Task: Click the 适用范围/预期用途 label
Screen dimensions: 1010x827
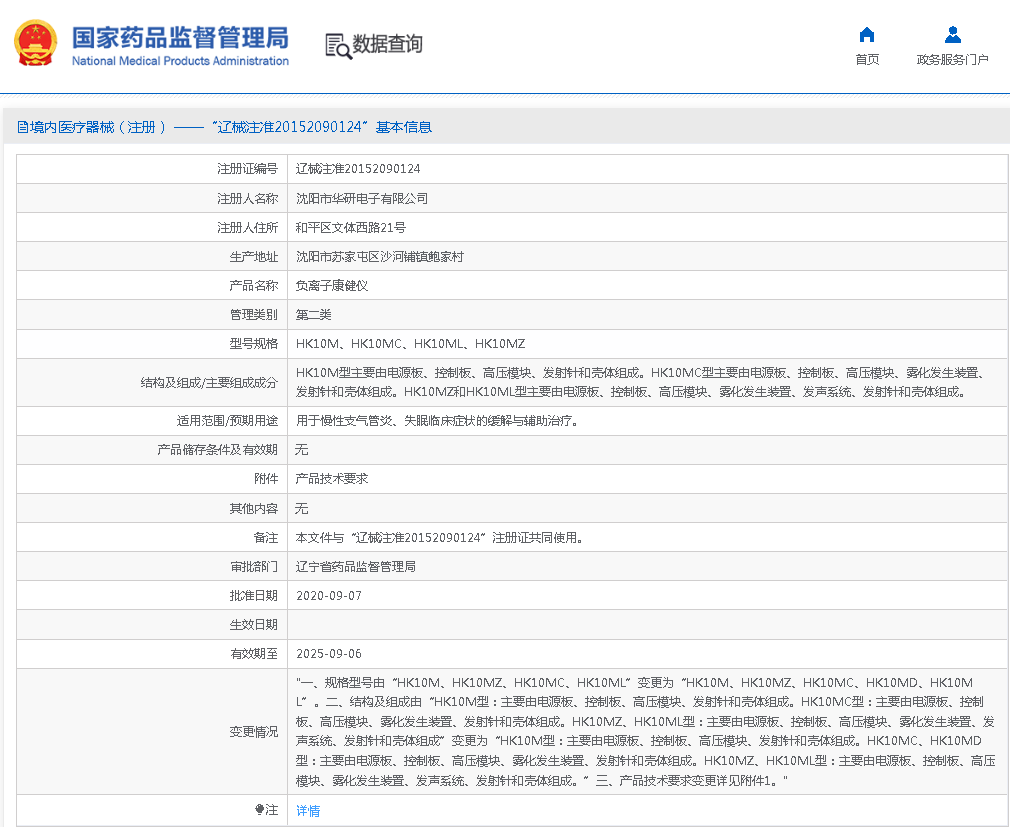Action: click(x=227, y=421)
